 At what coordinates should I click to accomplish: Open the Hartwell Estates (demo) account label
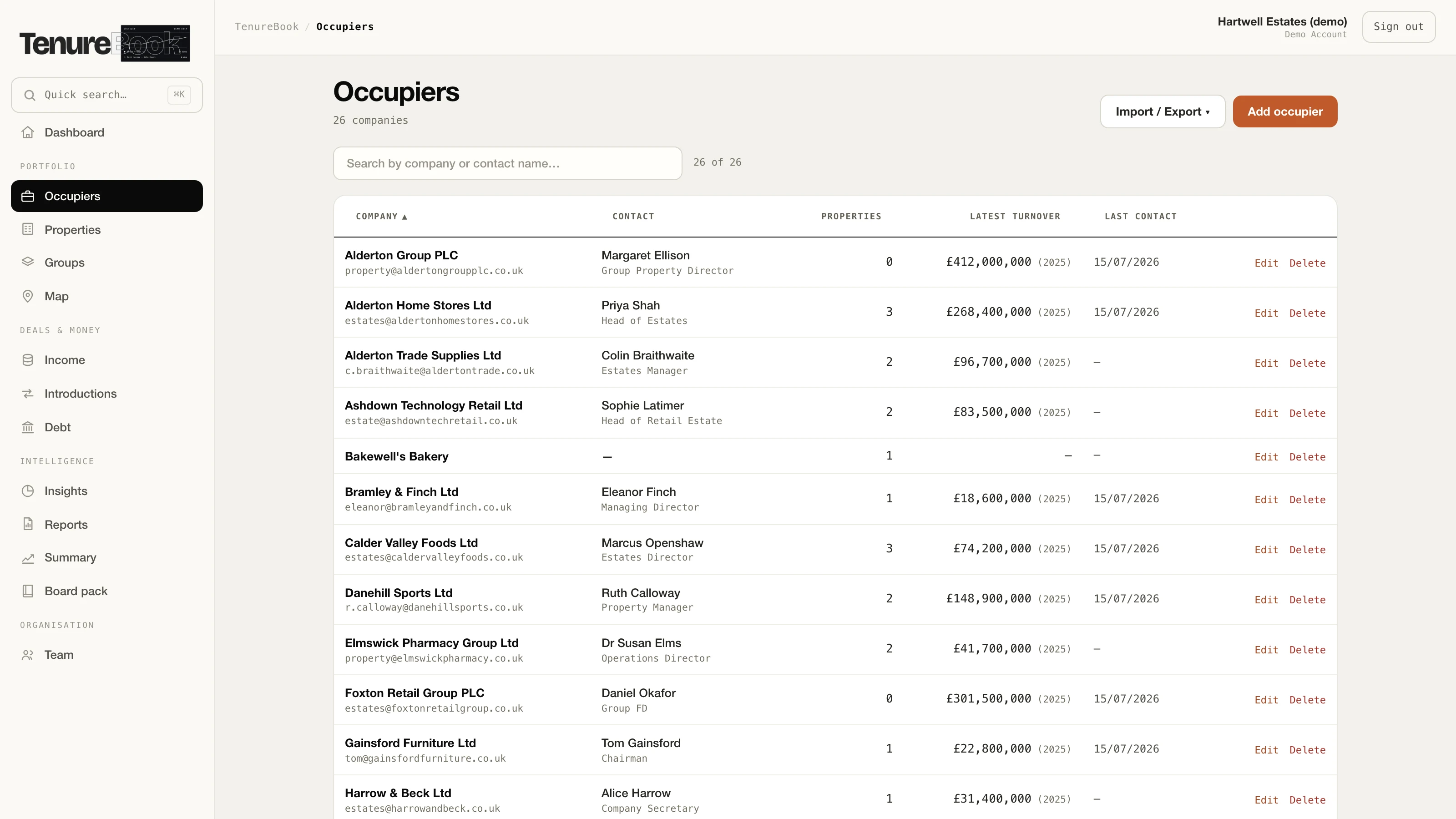click(x=1282, y=21)
